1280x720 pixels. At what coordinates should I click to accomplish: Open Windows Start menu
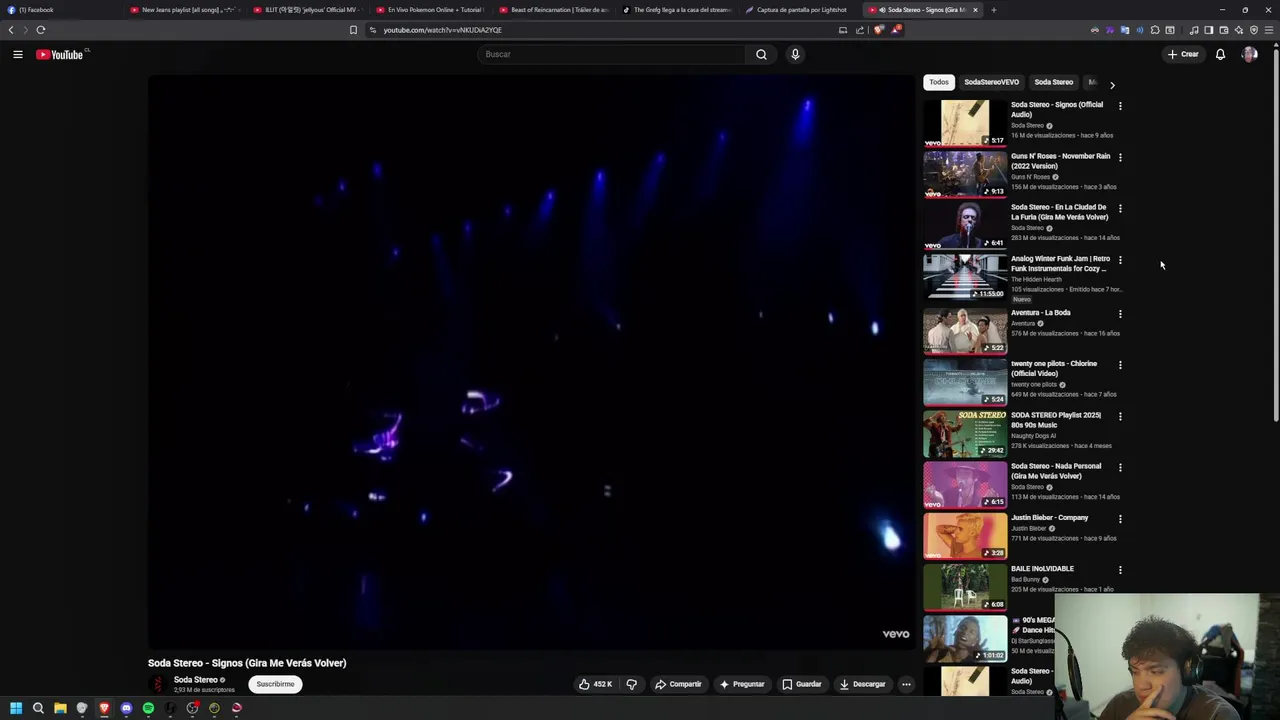click(16, 708)
